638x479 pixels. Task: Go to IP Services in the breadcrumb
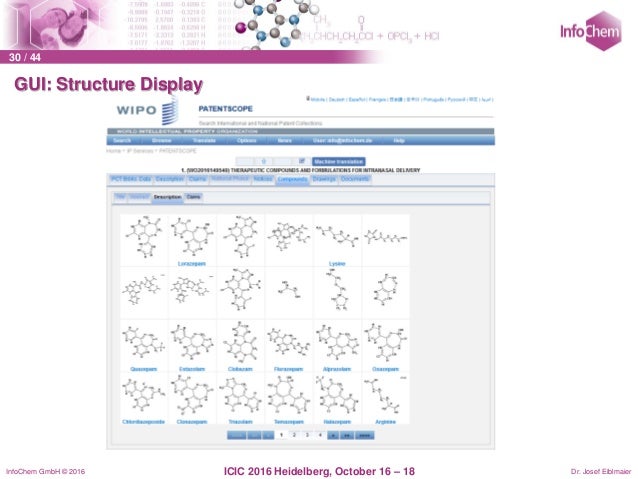[140, 151]
